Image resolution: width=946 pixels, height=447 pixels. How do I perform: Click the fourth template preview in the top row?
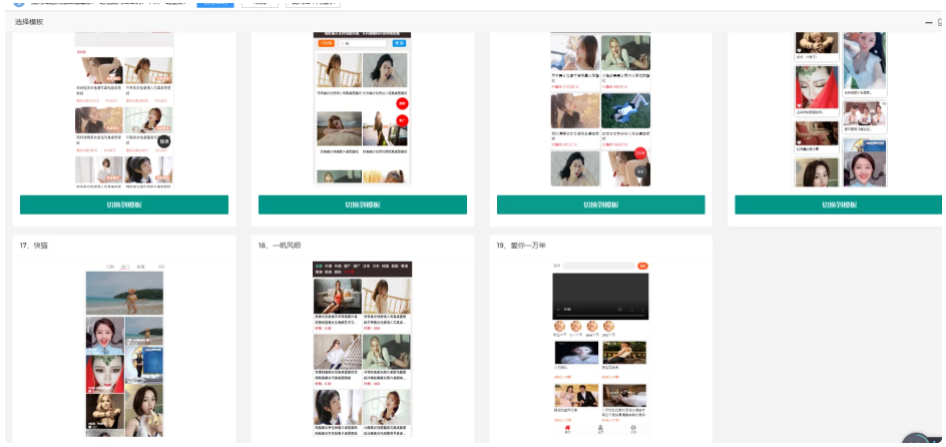click(840, 110)
